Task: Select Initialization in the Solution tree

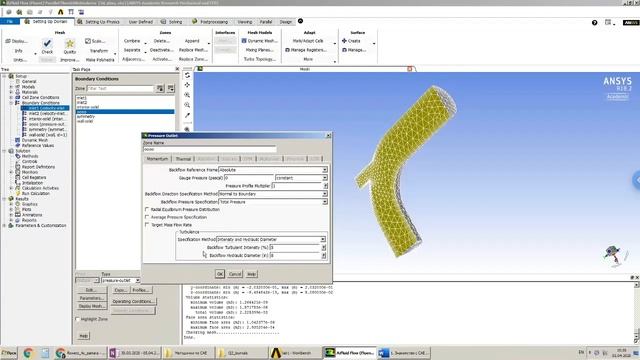Action: coord(33,183)
